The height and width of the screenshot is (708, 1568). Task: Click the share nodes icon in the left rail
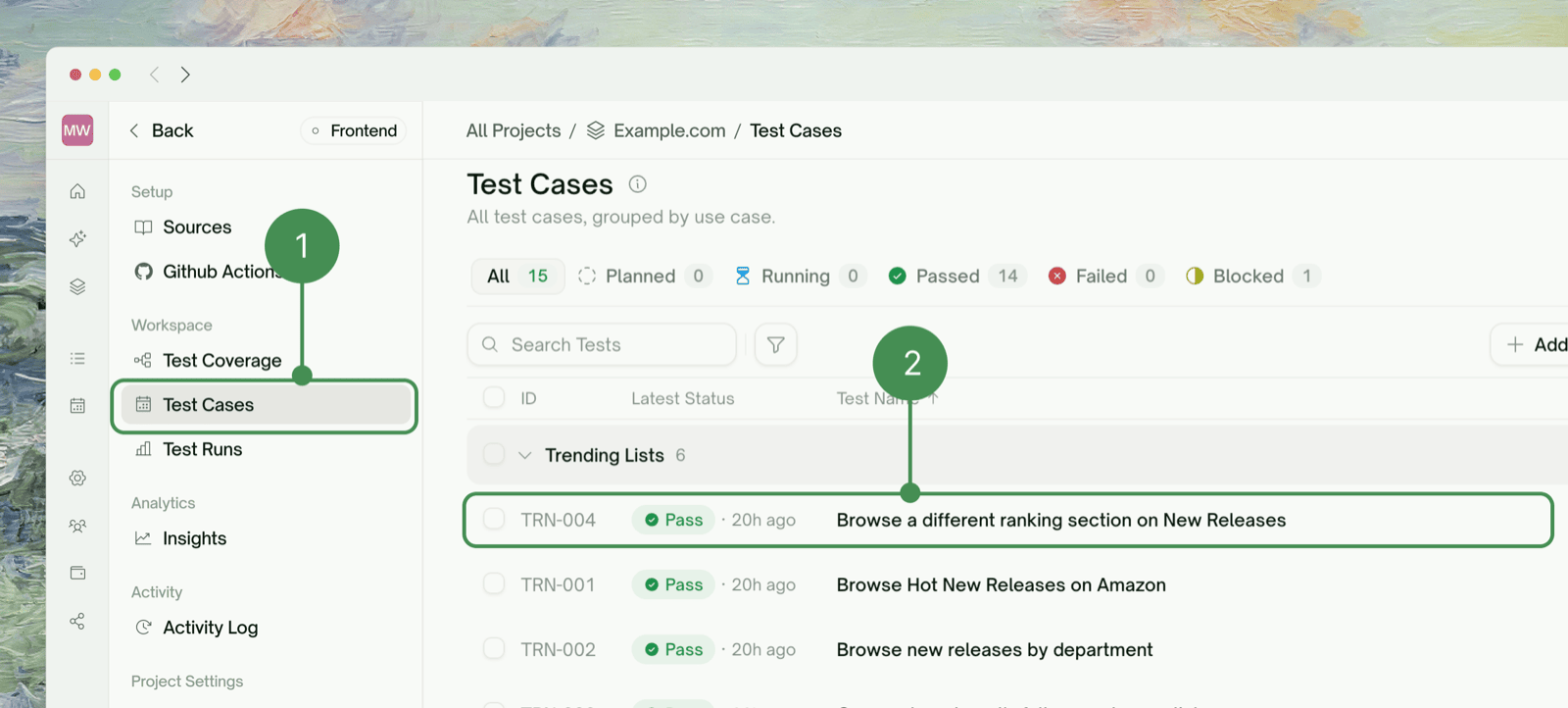click(x=77, y=621)
